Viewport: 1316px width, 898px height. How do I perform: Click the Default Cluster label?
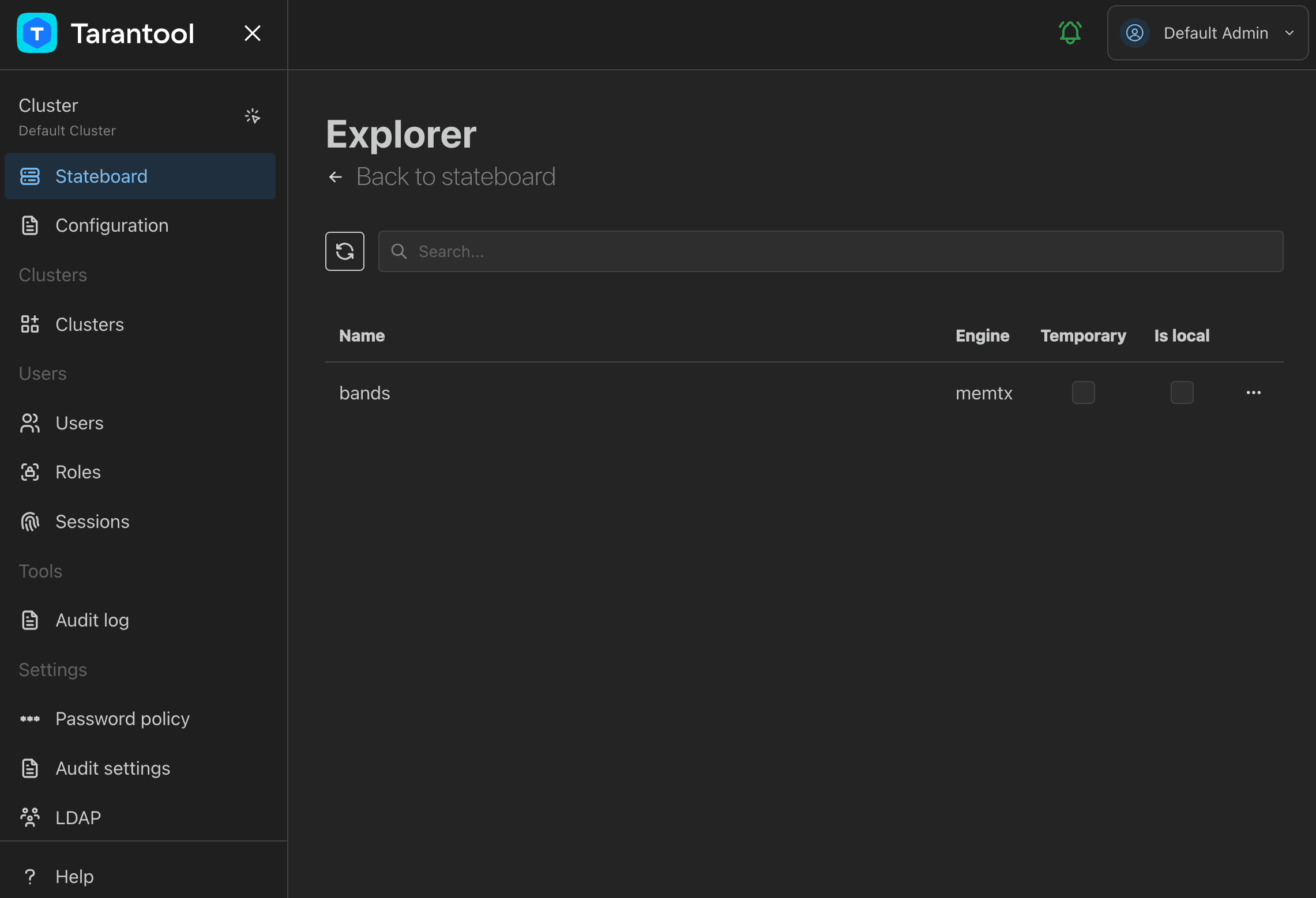[x=67, y=131]
